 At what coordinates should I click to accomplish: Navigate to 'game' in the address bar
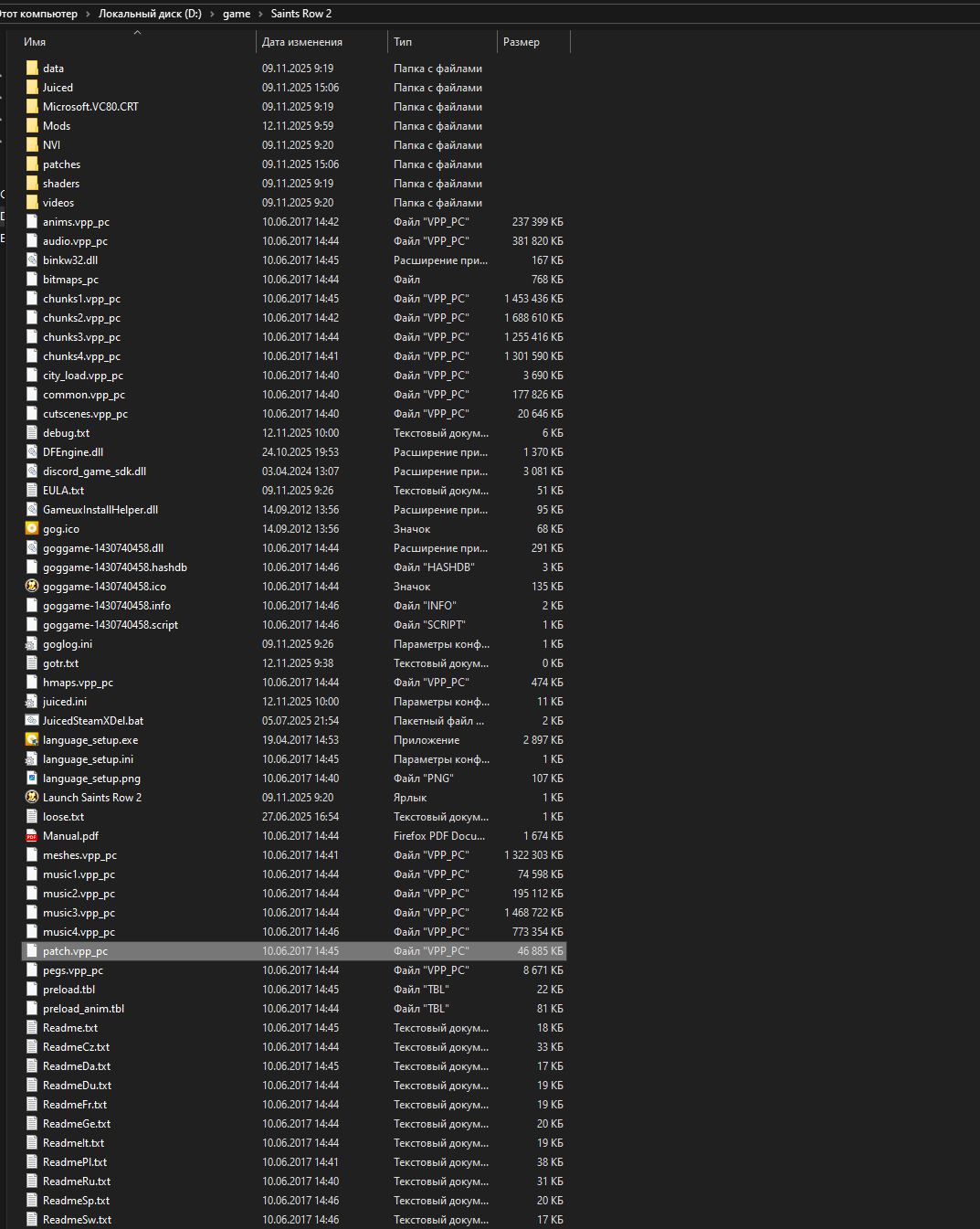tap(237, 14)
